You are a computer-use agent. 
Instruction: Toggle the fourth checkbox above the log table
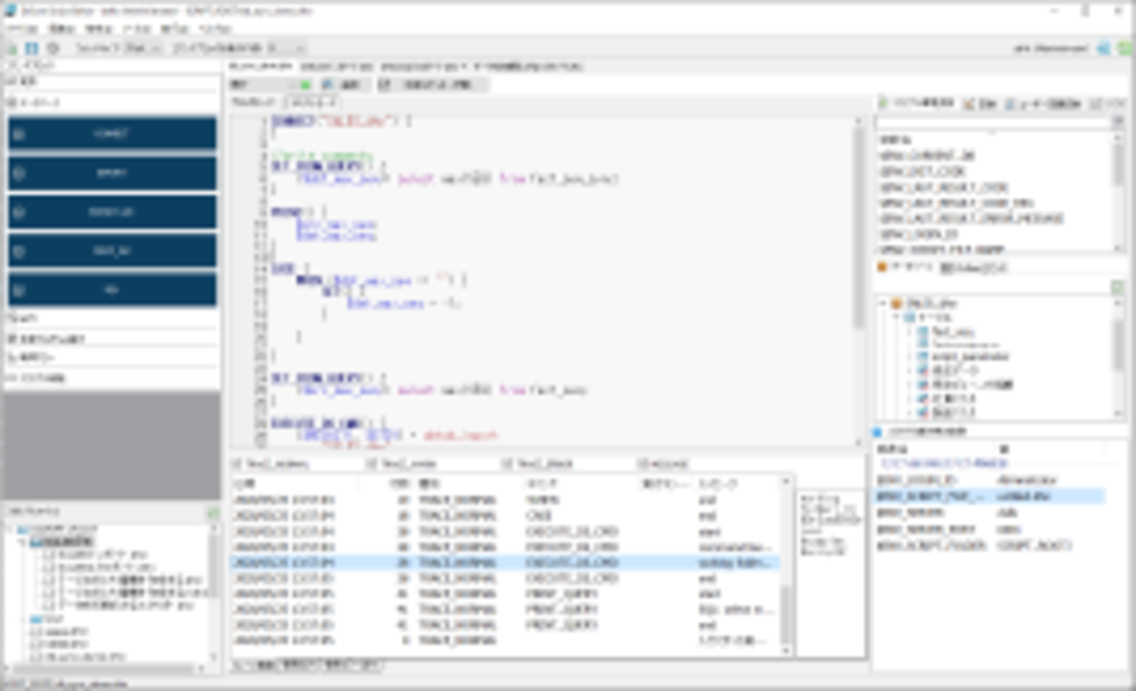coord(642,464)
